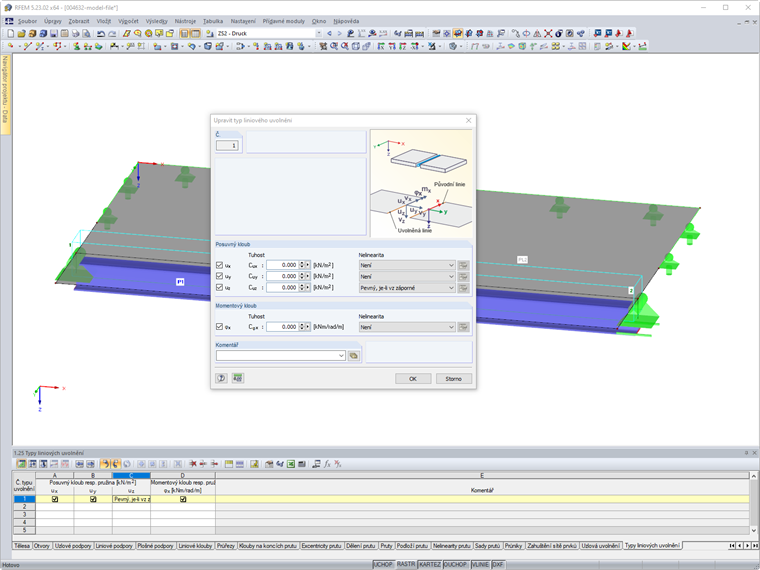Screen dimensions: 760x570
Task: Click the new line tool icon
Action: point(28,46)
